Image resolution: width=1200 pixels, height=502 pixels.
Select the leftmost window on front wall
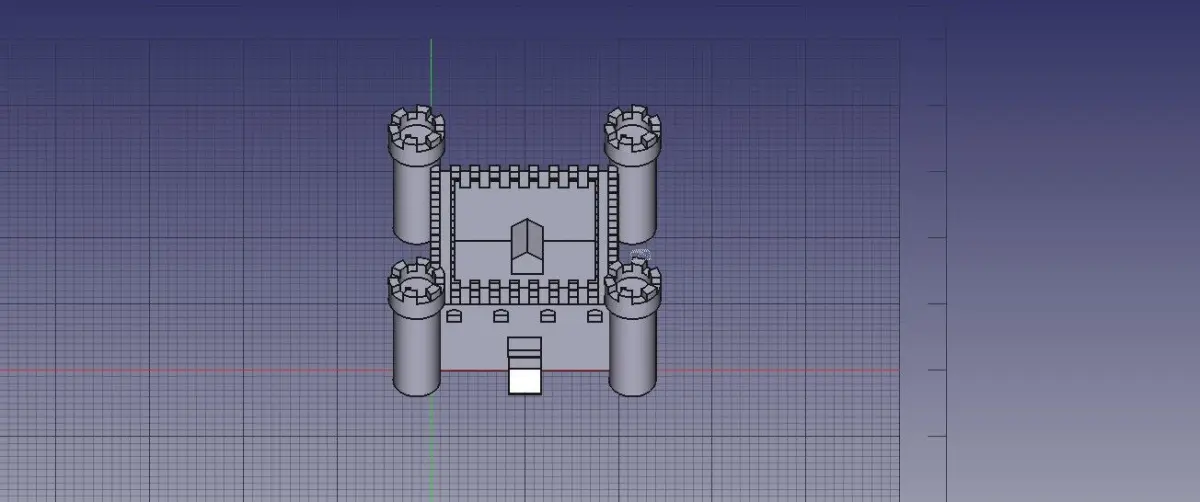point(453,316)
